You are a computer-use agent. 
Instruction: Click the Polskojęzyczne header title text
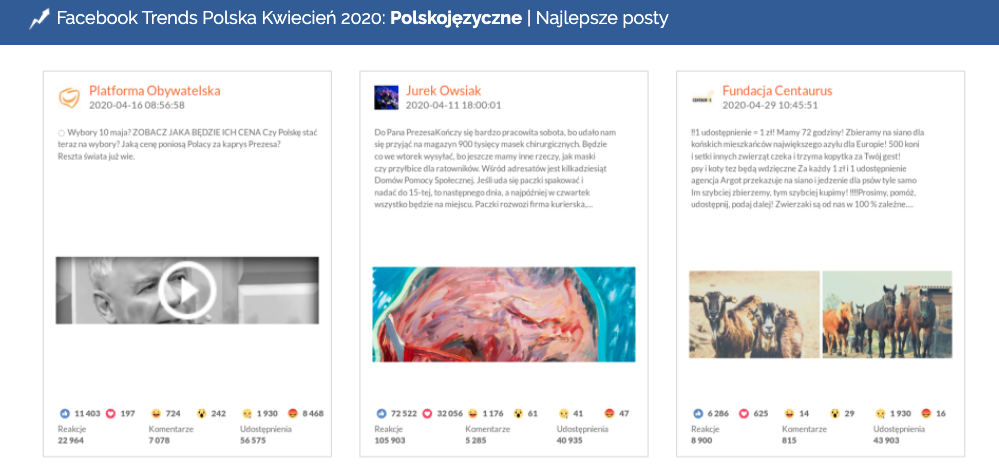coord(456,19)
